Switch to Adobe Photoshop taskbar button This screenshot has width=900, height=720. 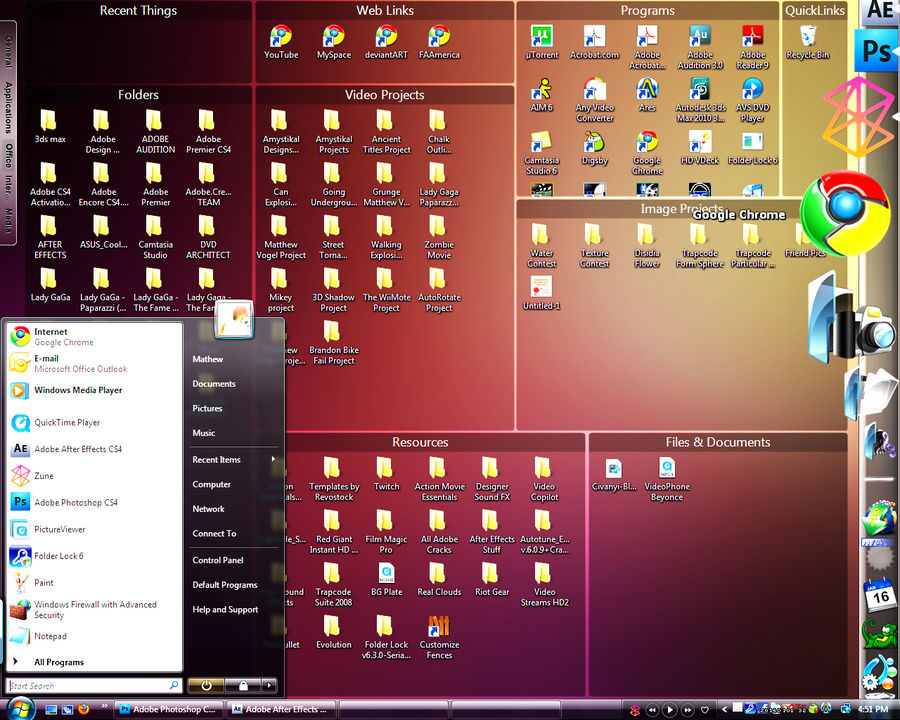pos(169,709)
